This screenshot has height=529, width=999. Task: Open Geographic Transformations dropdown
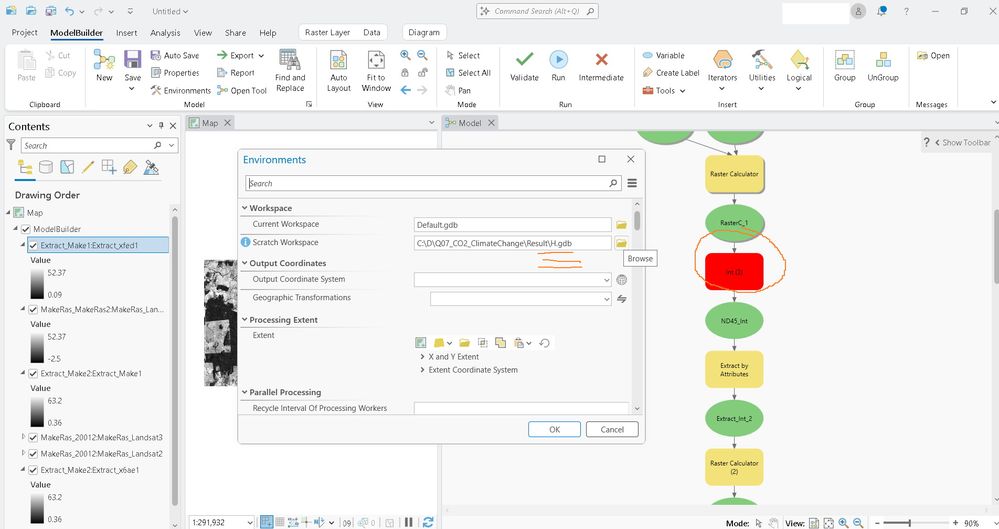pos(606,298)
